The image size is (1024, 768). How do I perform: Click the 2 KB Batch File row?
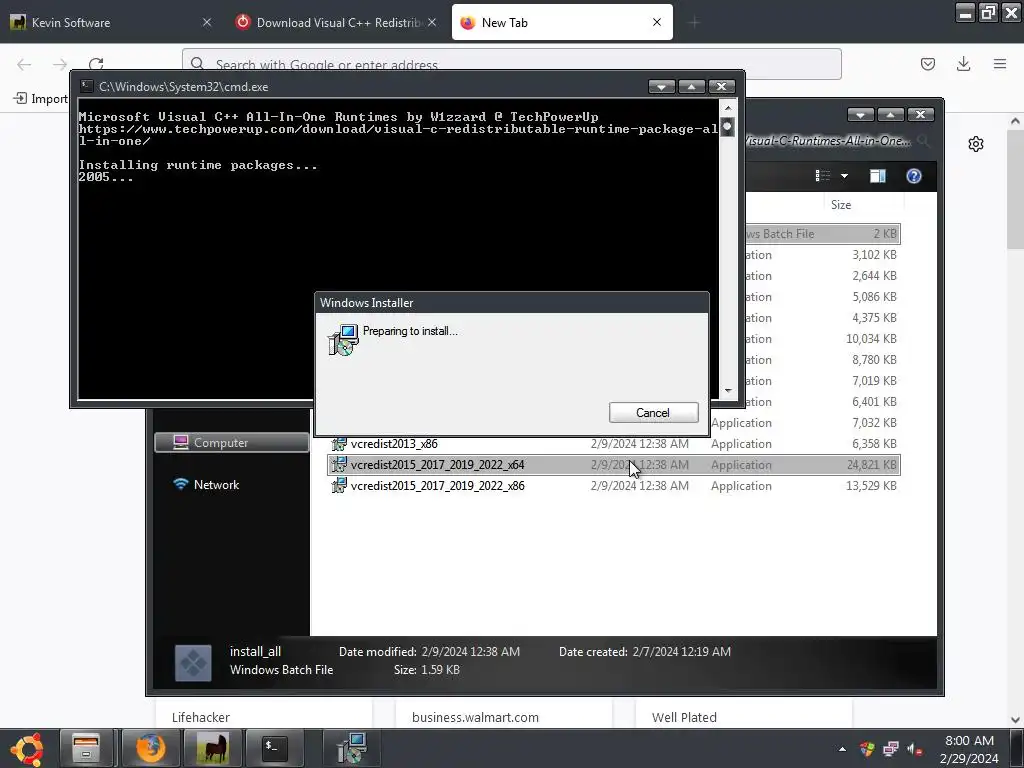[x=822, y=234]
